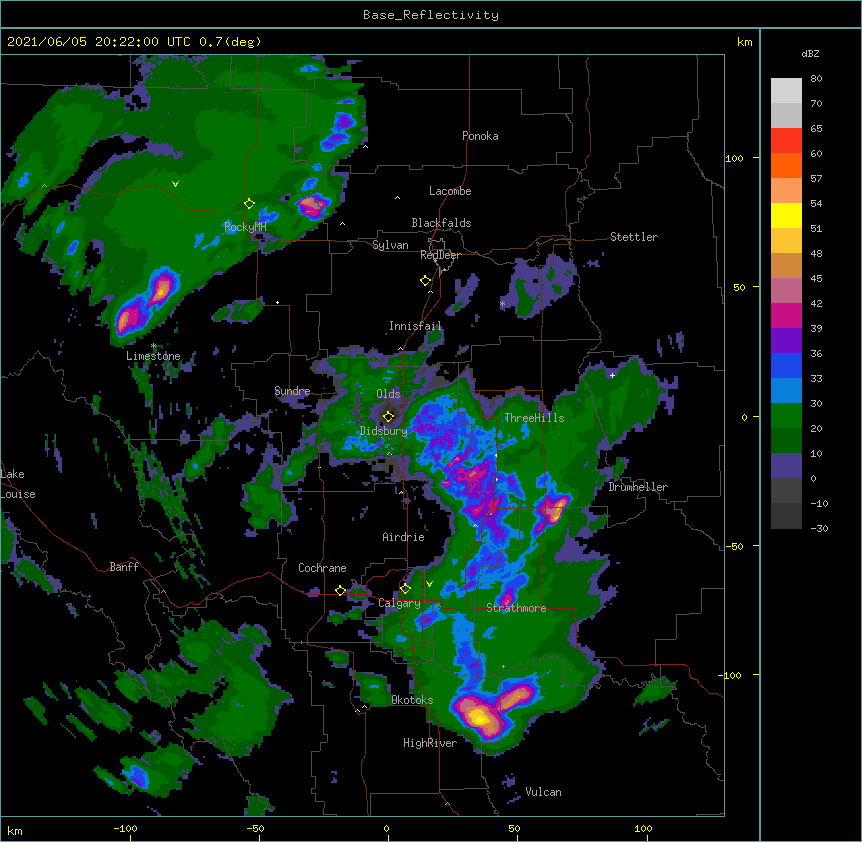This screenshot has width=862, height=842.
Task: Click the yellow diamond marker near RockyMH
Action: (250, 204)
